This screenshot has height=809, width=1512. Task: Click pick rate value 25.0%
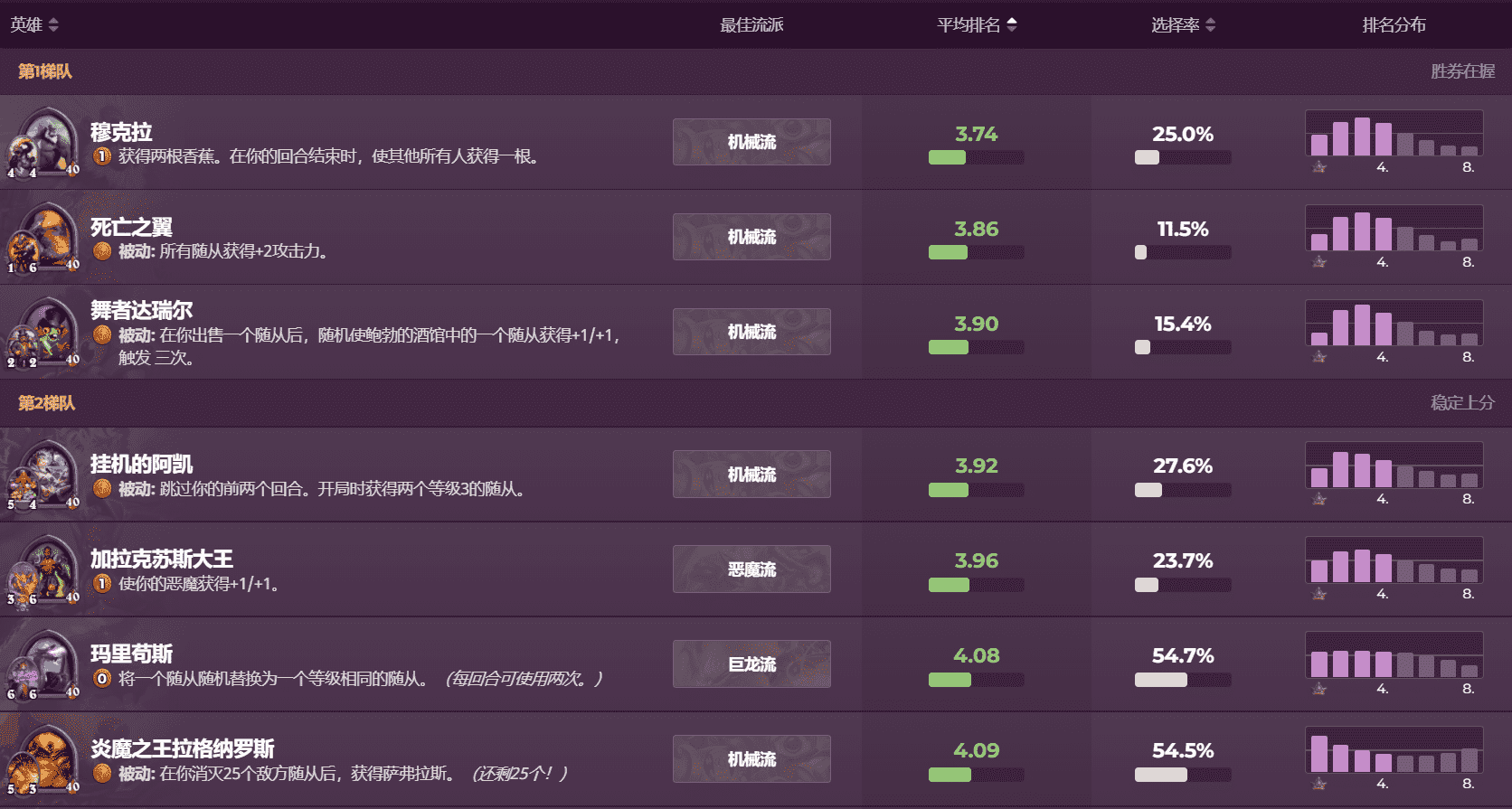pos(1182,134)
